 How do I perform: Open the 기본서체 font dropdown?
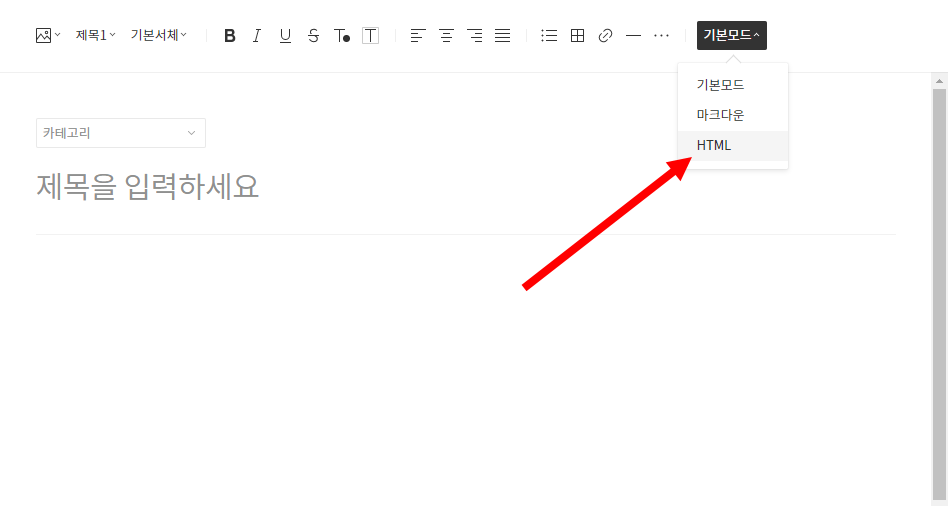point(158,35)
